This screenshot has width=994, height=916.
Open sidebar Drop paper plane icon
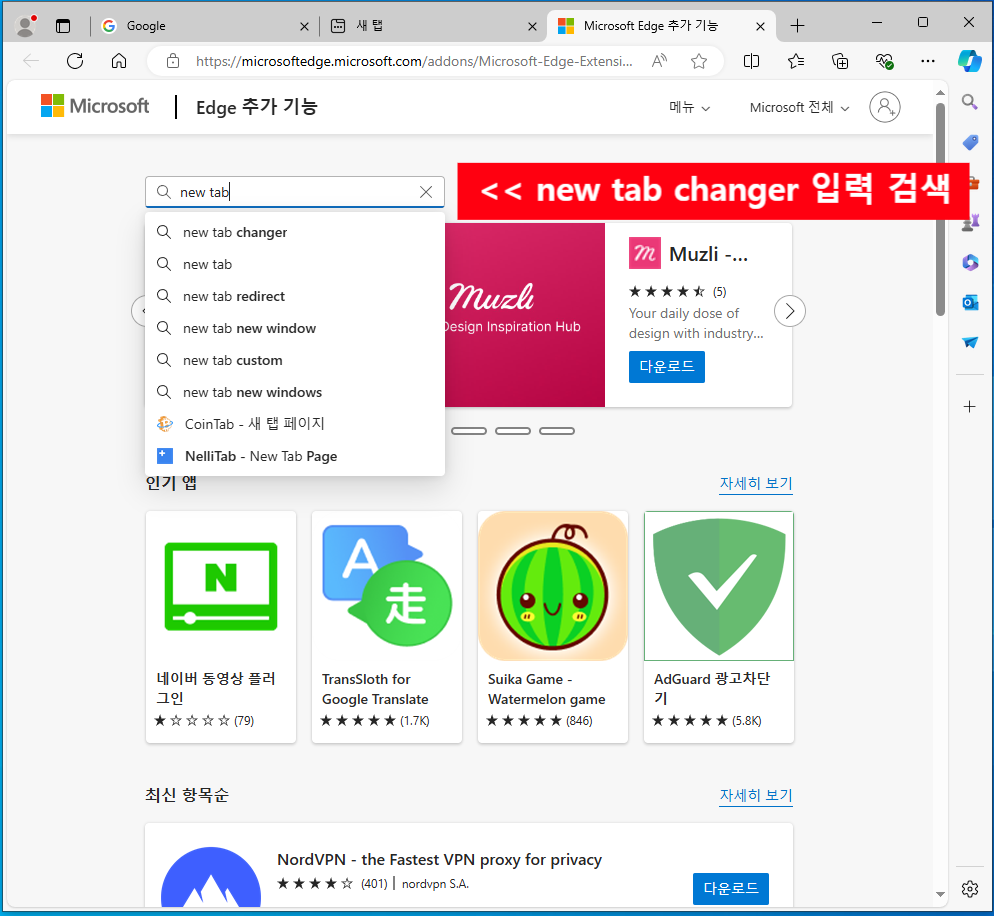point(970,342)
